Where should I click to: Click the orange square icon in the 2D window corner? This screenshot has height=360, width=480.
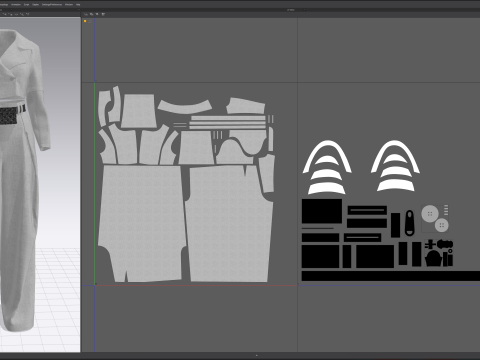[x=85, y=21]
